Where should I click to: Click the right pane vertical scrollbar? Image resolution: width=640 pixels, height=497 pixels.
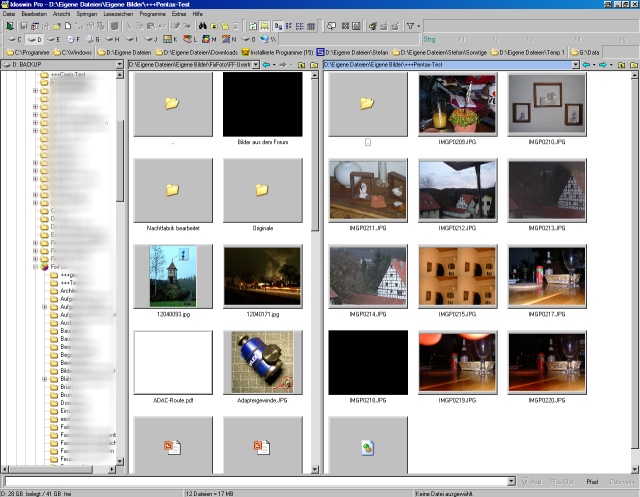click(635, 272)
